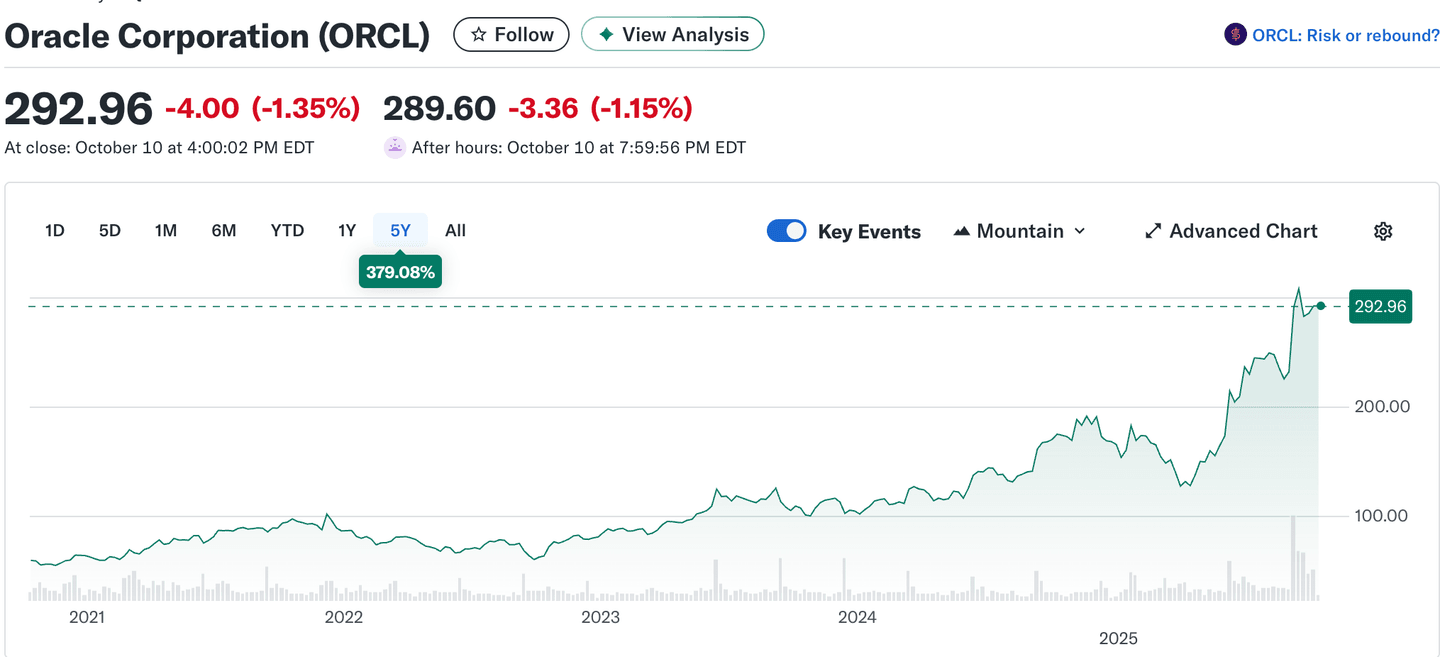Open the ORCL: Risk or rebound? link
This screenshot has height=657, width=1440.
coord(1345,35)
